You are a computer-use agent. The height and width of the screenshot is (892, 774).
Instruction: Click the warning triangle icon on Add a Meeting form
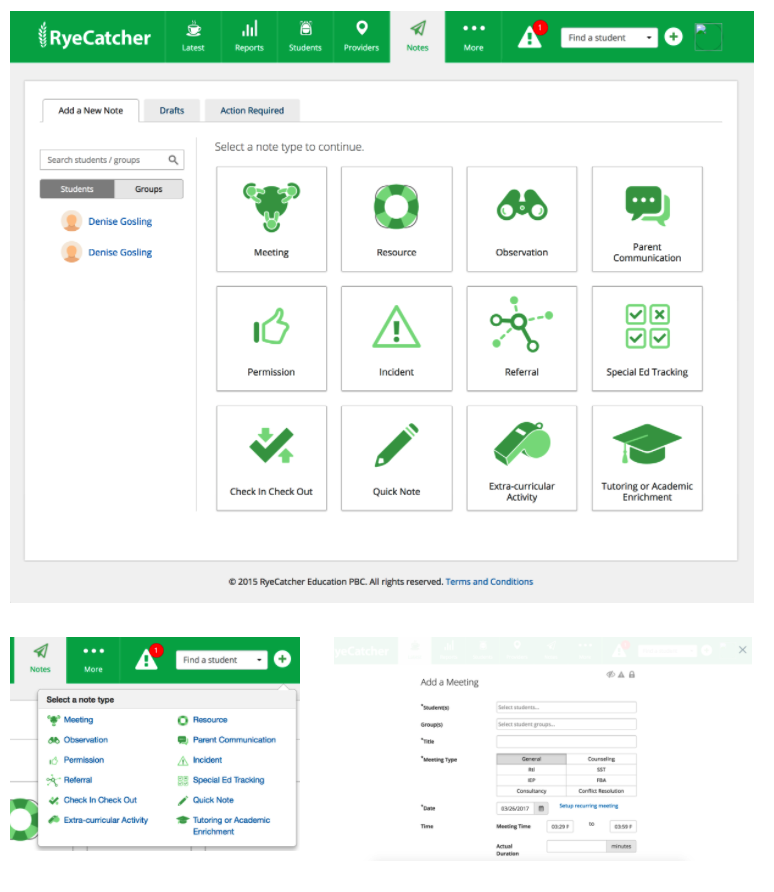pos(621,674)
